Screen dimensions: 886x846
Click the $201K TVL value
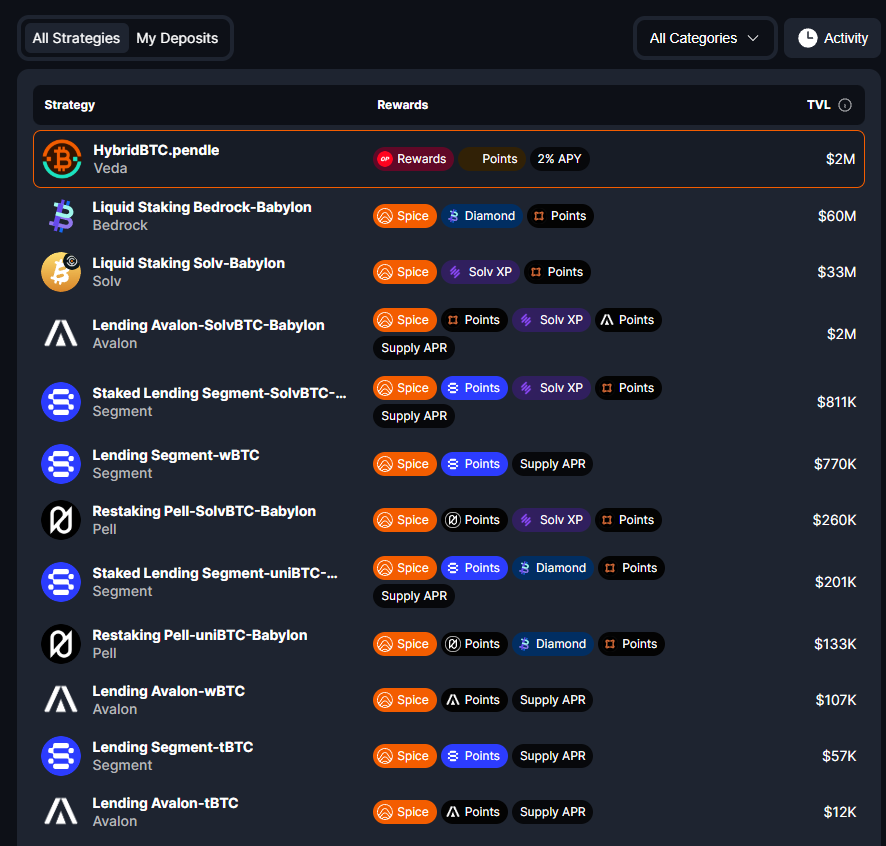coord(836,582)
